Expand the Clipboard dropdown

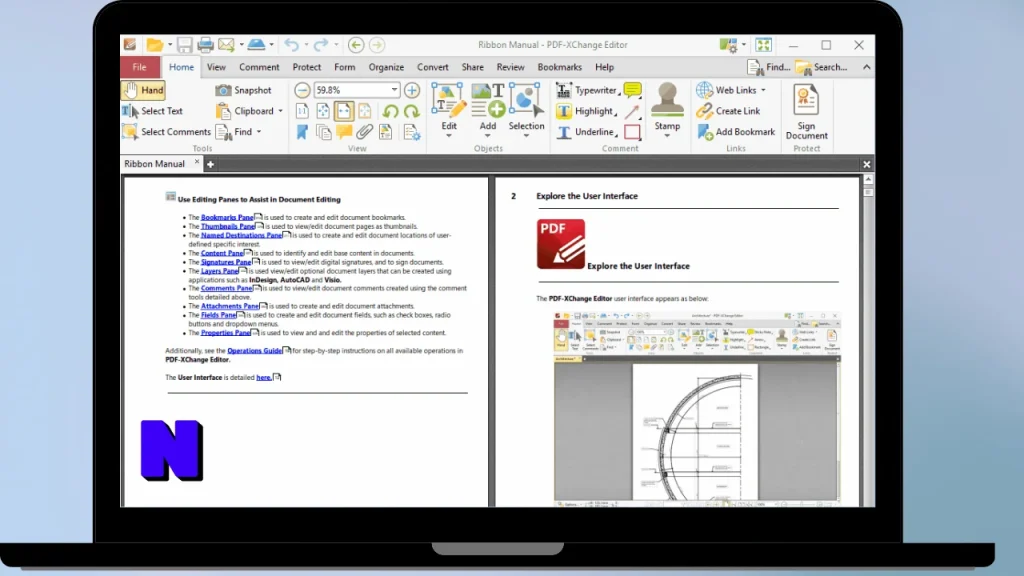281,111
